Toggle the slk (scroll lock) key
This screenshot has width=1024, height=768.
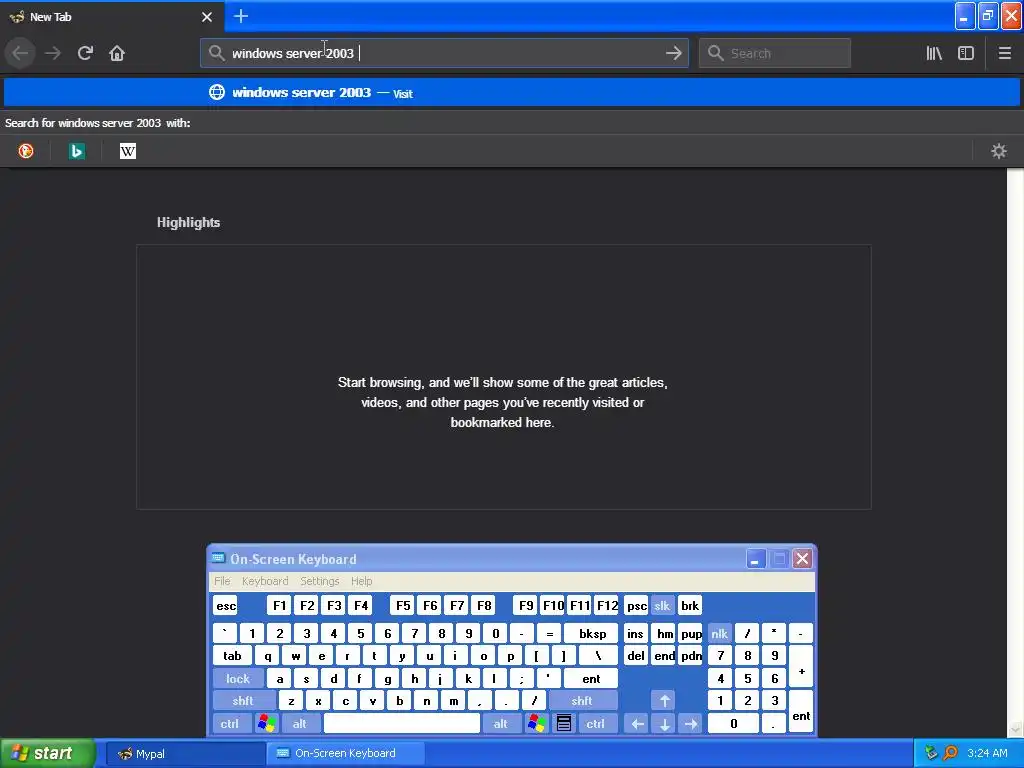tap(662, 605)
